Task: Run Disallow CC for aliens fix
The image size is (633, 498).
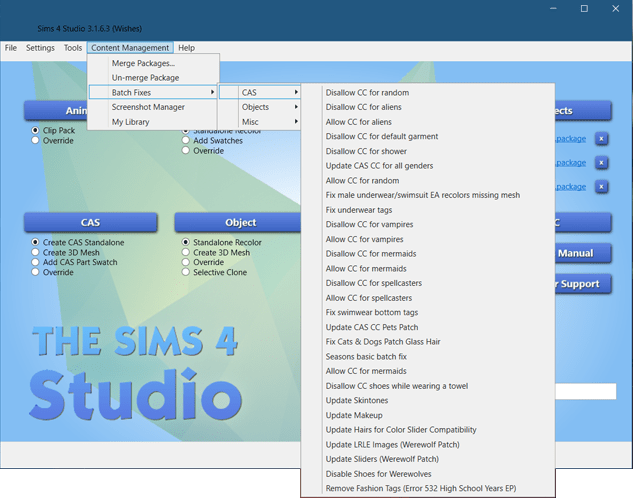Action: point(428,107)
